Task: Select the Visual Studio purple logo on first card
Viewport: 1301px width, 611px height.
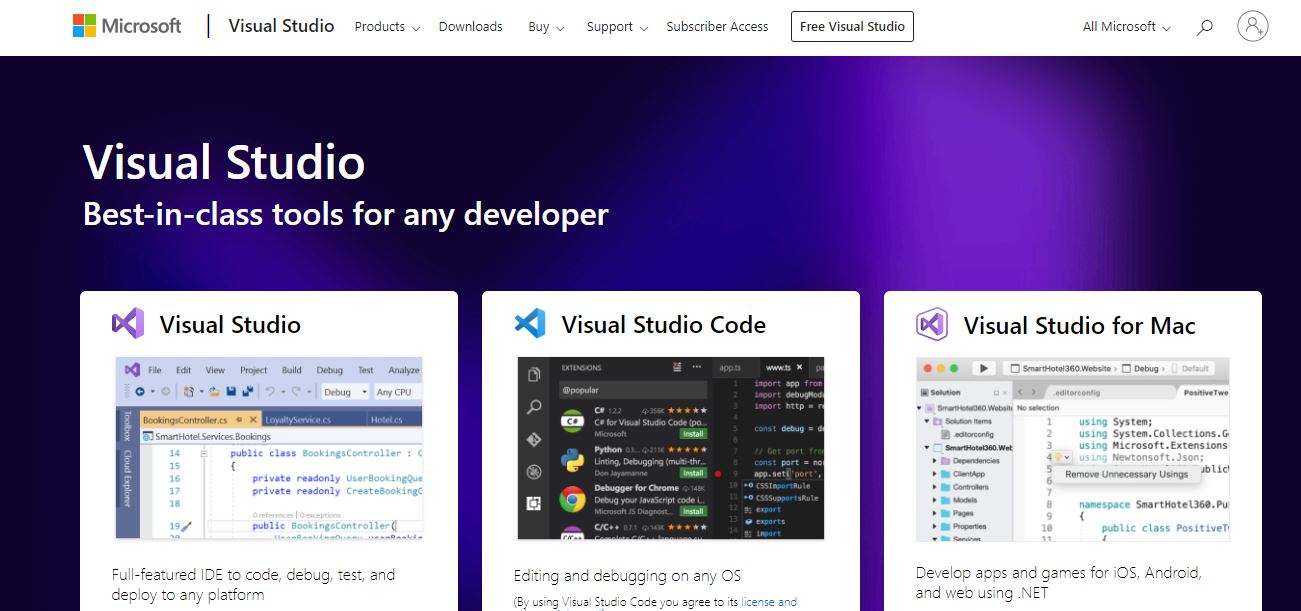Action: click(127, 323)
